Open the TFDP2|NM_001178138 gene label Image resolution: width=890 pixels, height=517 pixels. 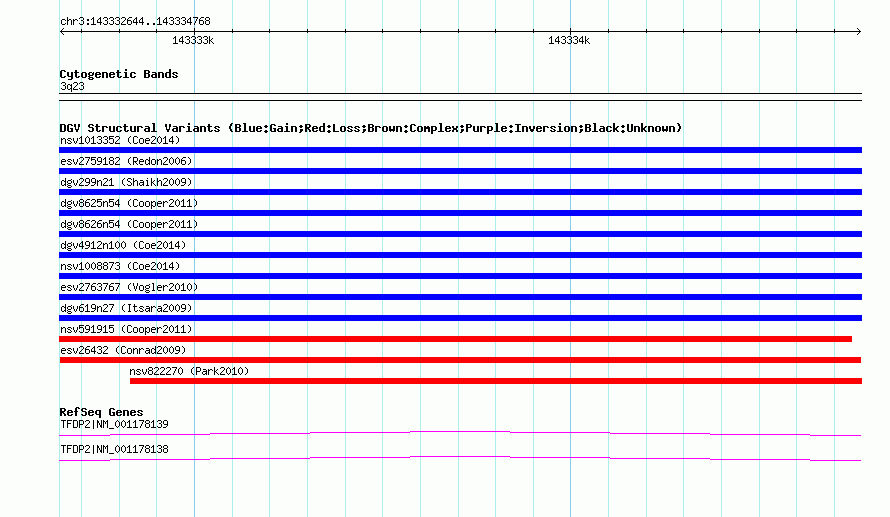pyautogui.click(x=114, y=449)
